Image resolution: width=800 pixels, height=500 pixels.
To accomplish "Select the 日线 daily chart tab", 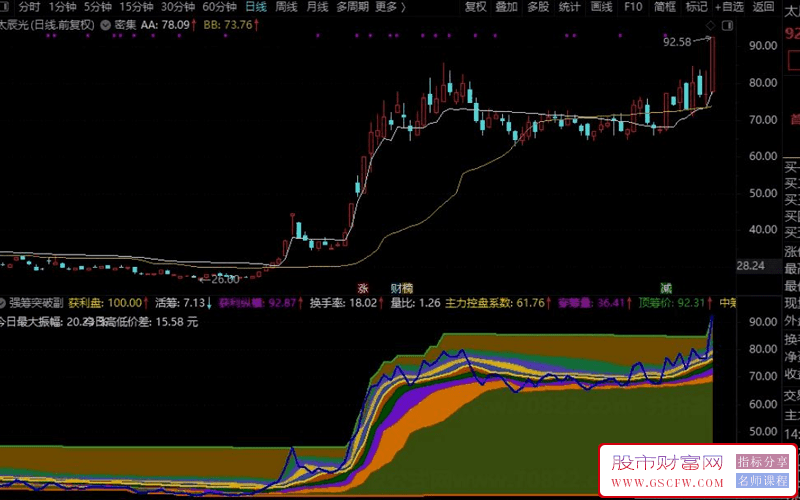I will tap(256, 7).
